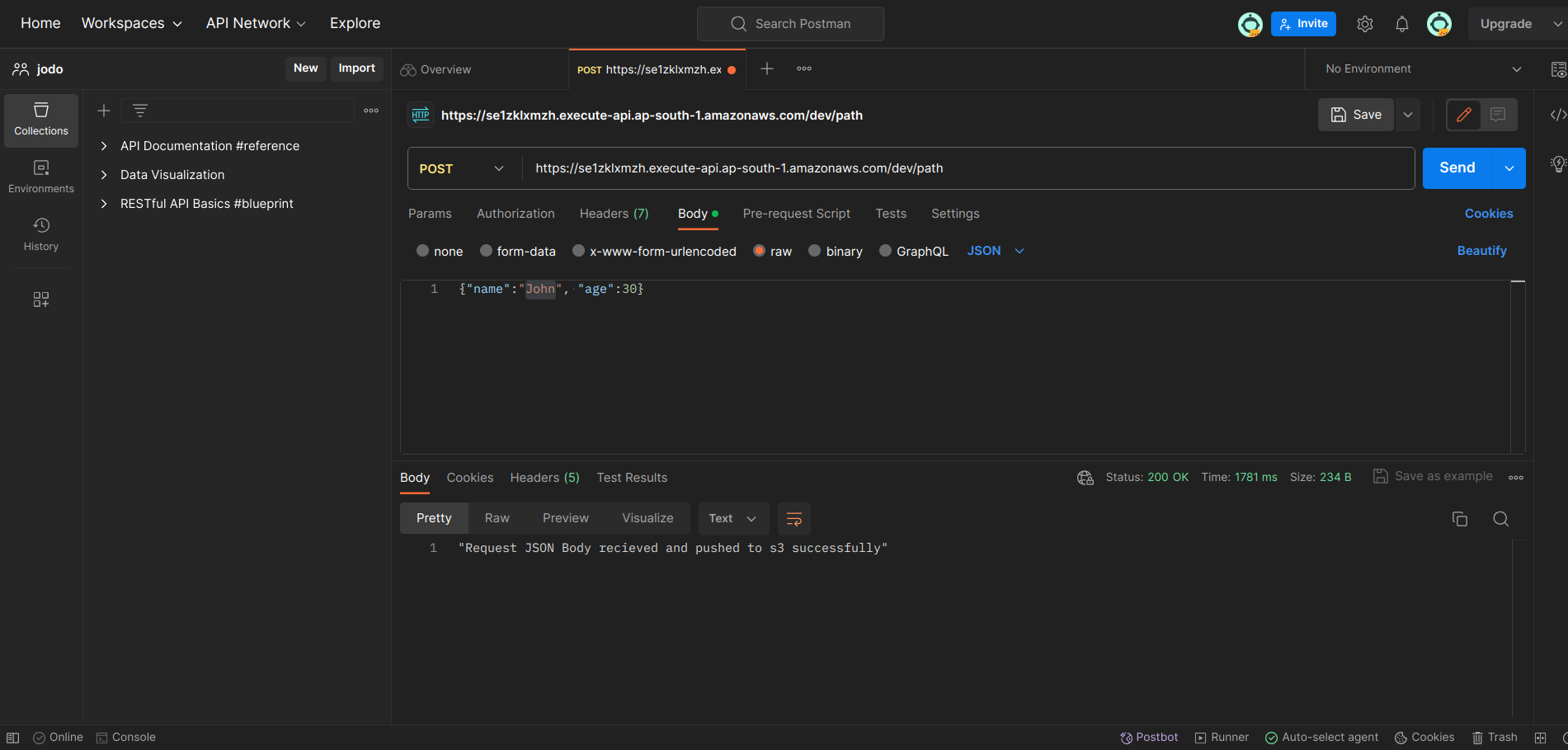Open the response Text format dropdown
Screen dimensions: 1568x750
pos(733,519)
